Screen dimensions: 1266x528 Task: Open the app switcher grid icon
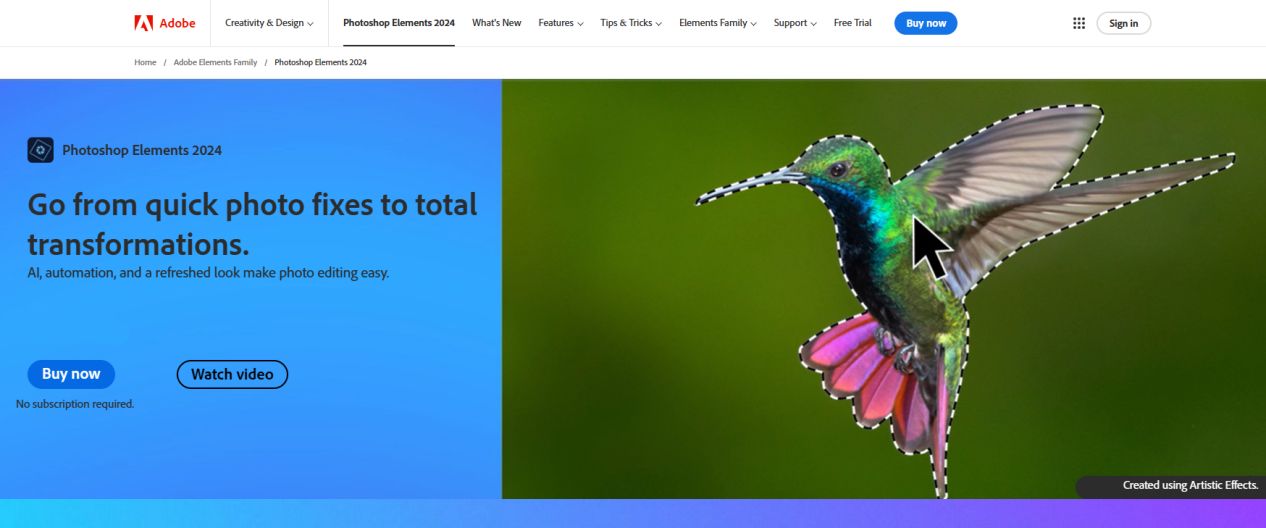click(1079, 23)
